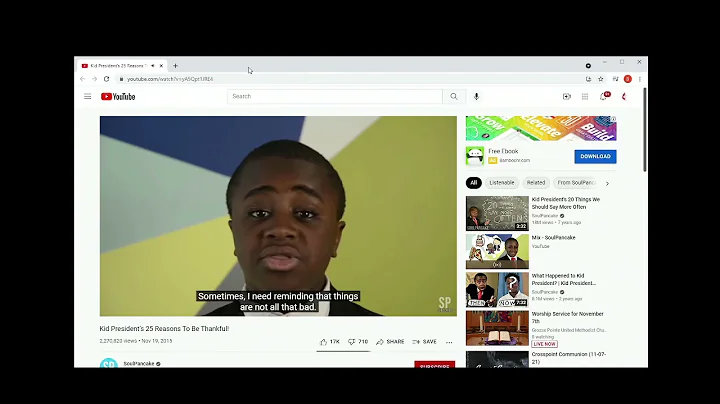The width and height of the screenshot is (720, 404).
Task: Open Crosspoint Communion video title
Action: coord(568,358)
